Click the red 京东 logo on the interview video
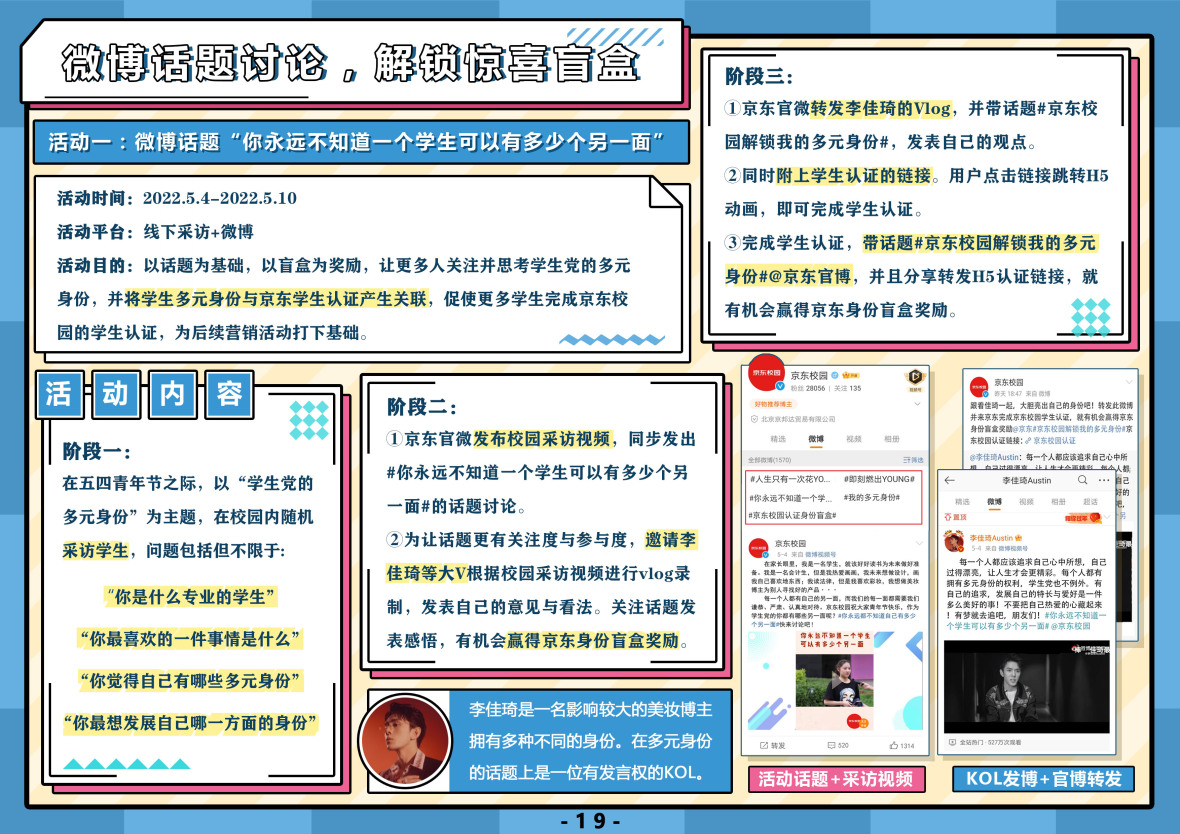Screen dimensions: 1180x834 854,720
